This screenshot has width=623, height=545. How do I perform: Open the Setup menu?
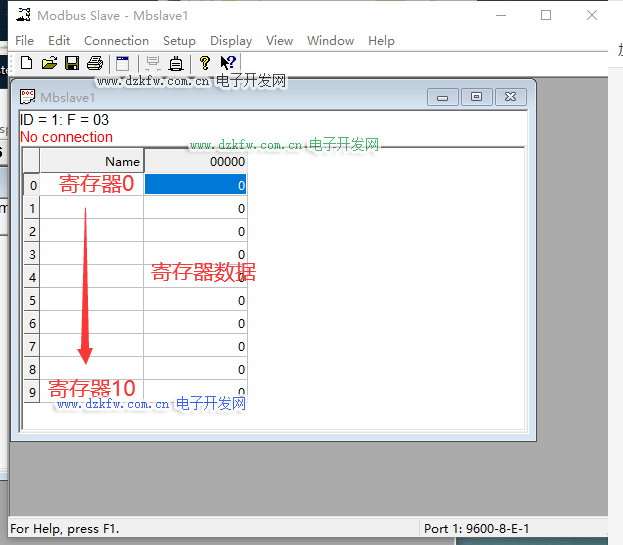coord(179,41)
